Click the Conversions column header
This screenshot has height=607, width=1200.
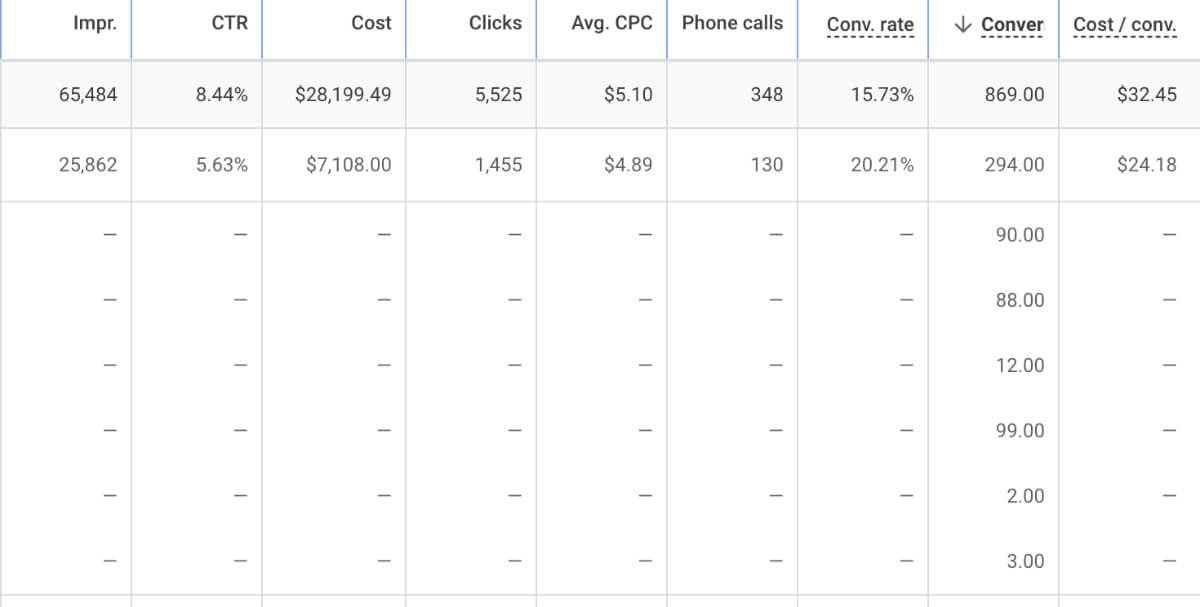[1010, 24]
